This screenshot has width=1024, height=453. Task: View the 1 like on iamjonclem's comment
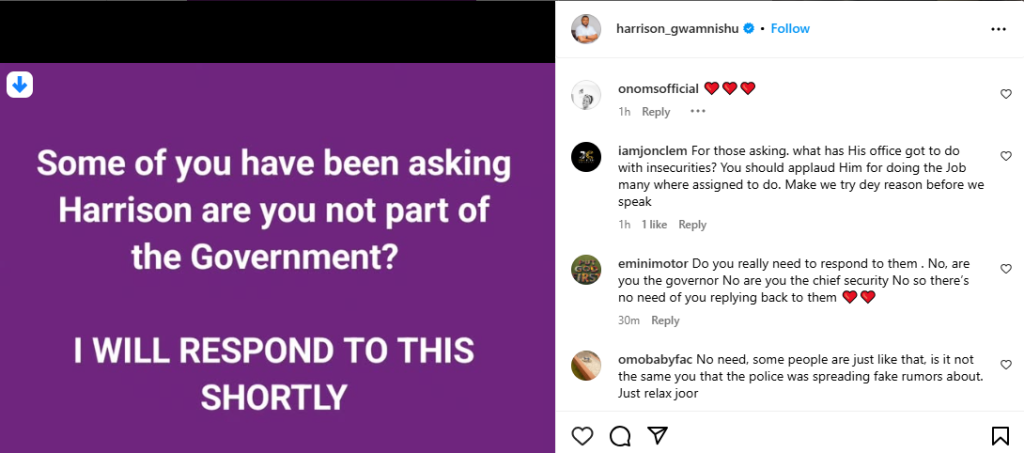[654, 225]
